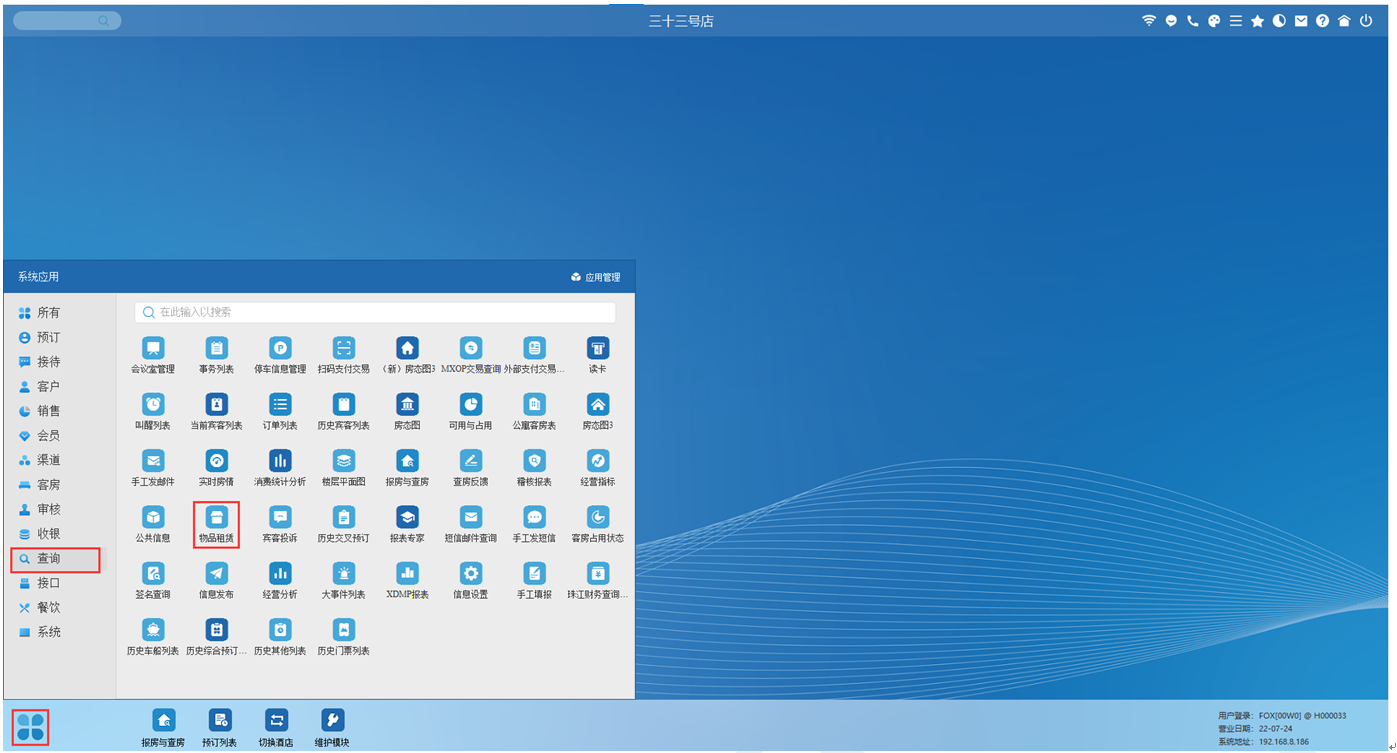This screenshot has width=1397, height=753.
Task: Click the mail envelope icon in top bar
Action: pyautogui.click(x=1301, y=20)
